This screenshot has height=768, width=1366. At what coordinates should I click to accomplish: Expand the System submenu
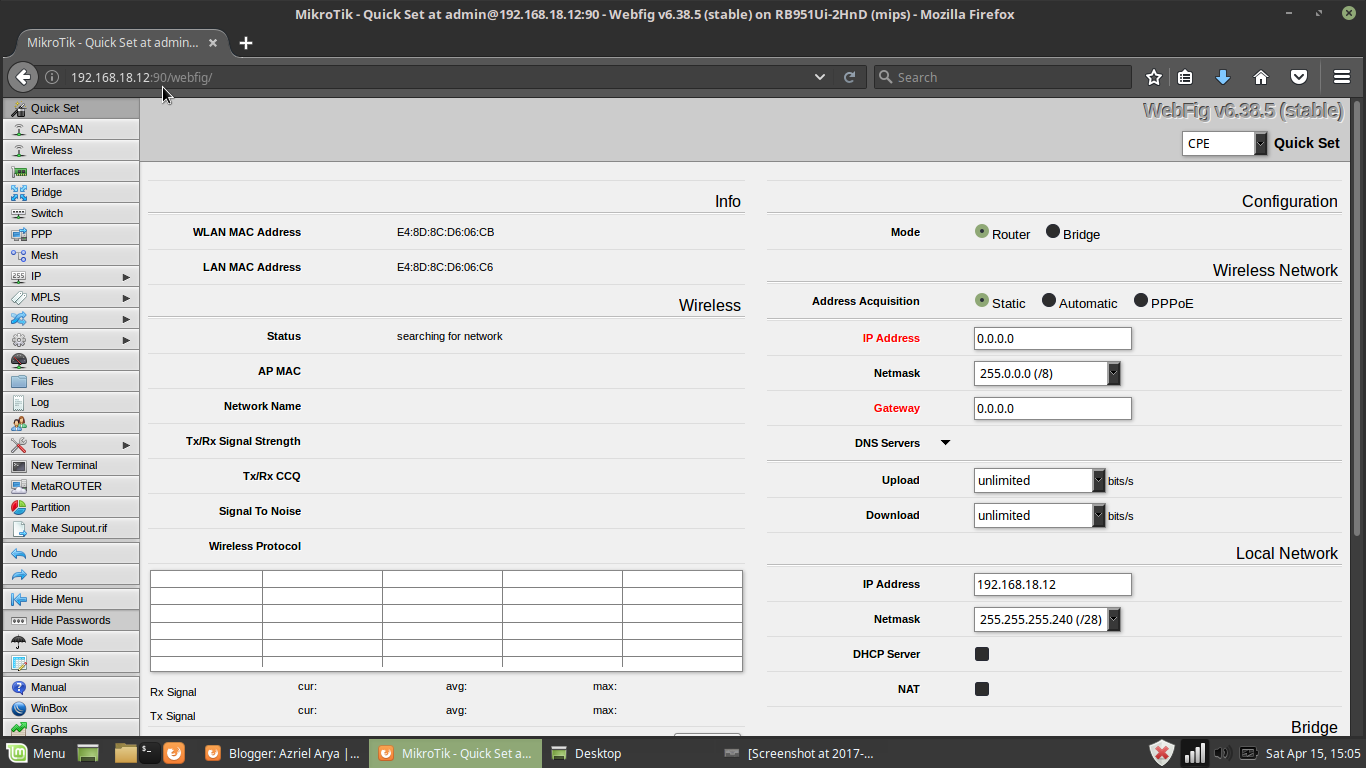(x=70, y=339)
